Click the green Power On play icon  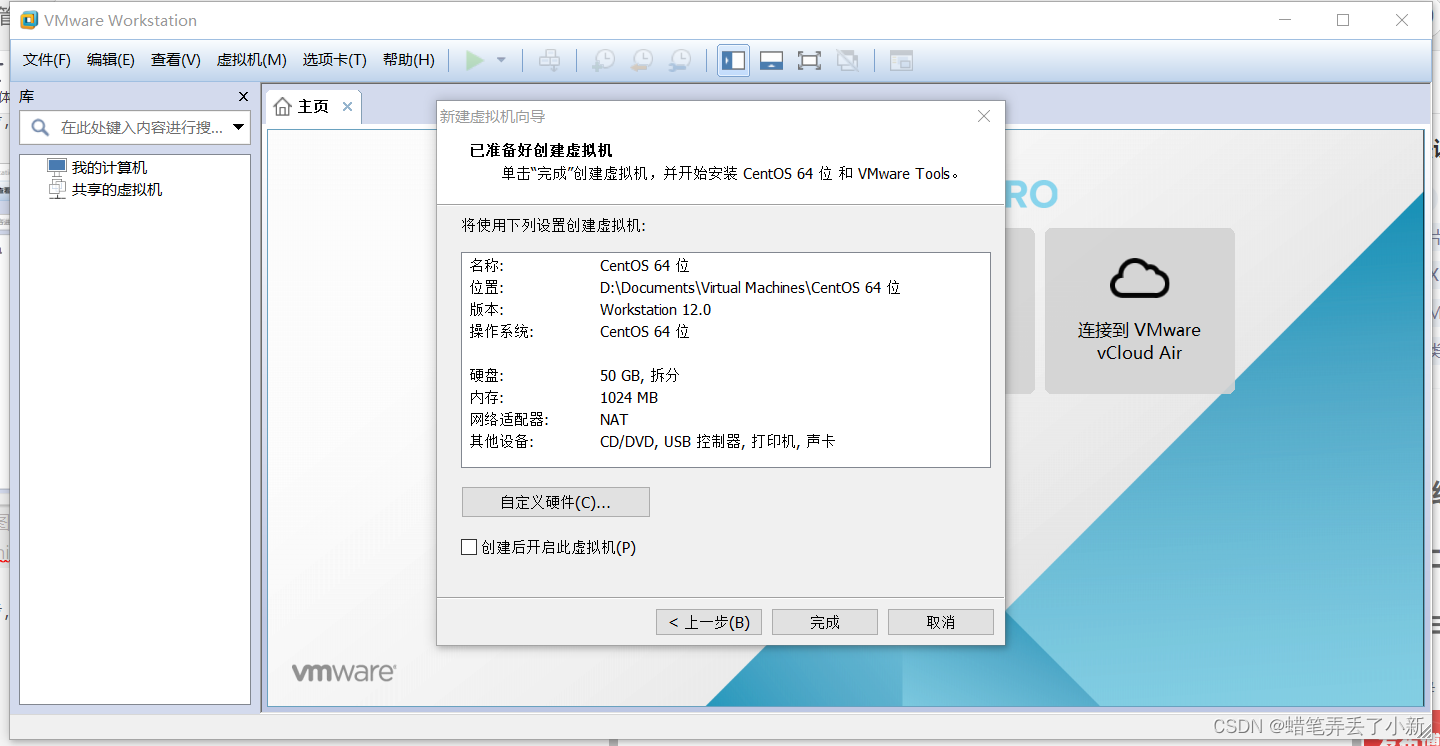pos(475,61)
